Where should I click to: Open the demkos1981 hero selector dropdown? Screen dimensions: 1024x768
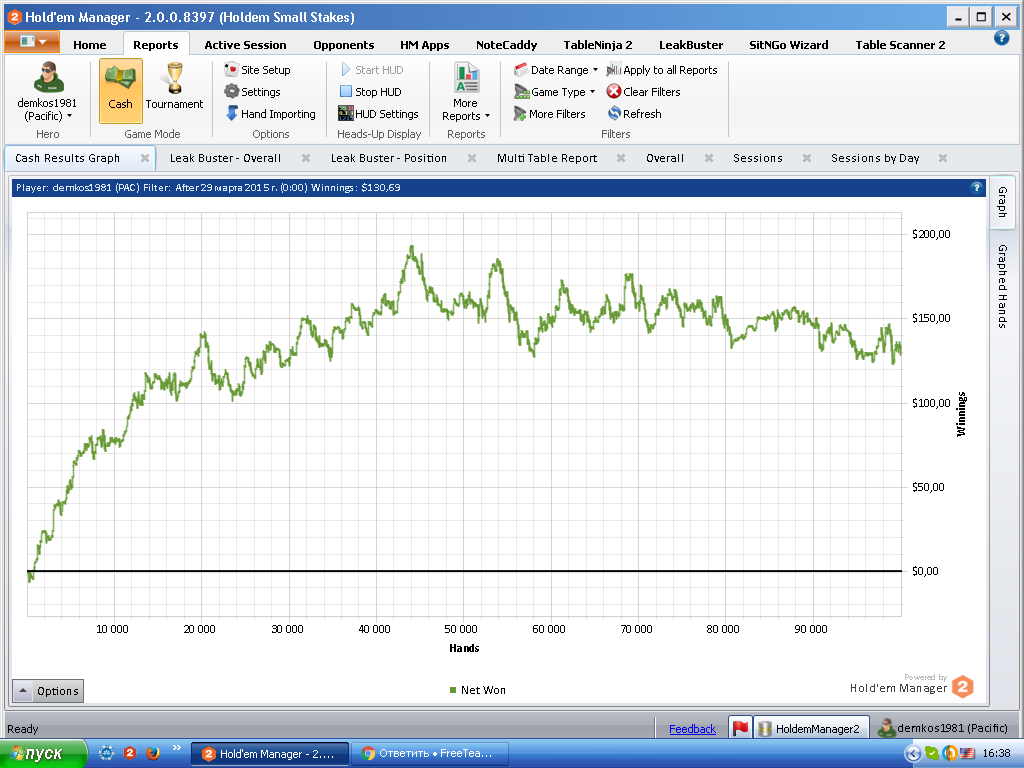pos(47,92)
